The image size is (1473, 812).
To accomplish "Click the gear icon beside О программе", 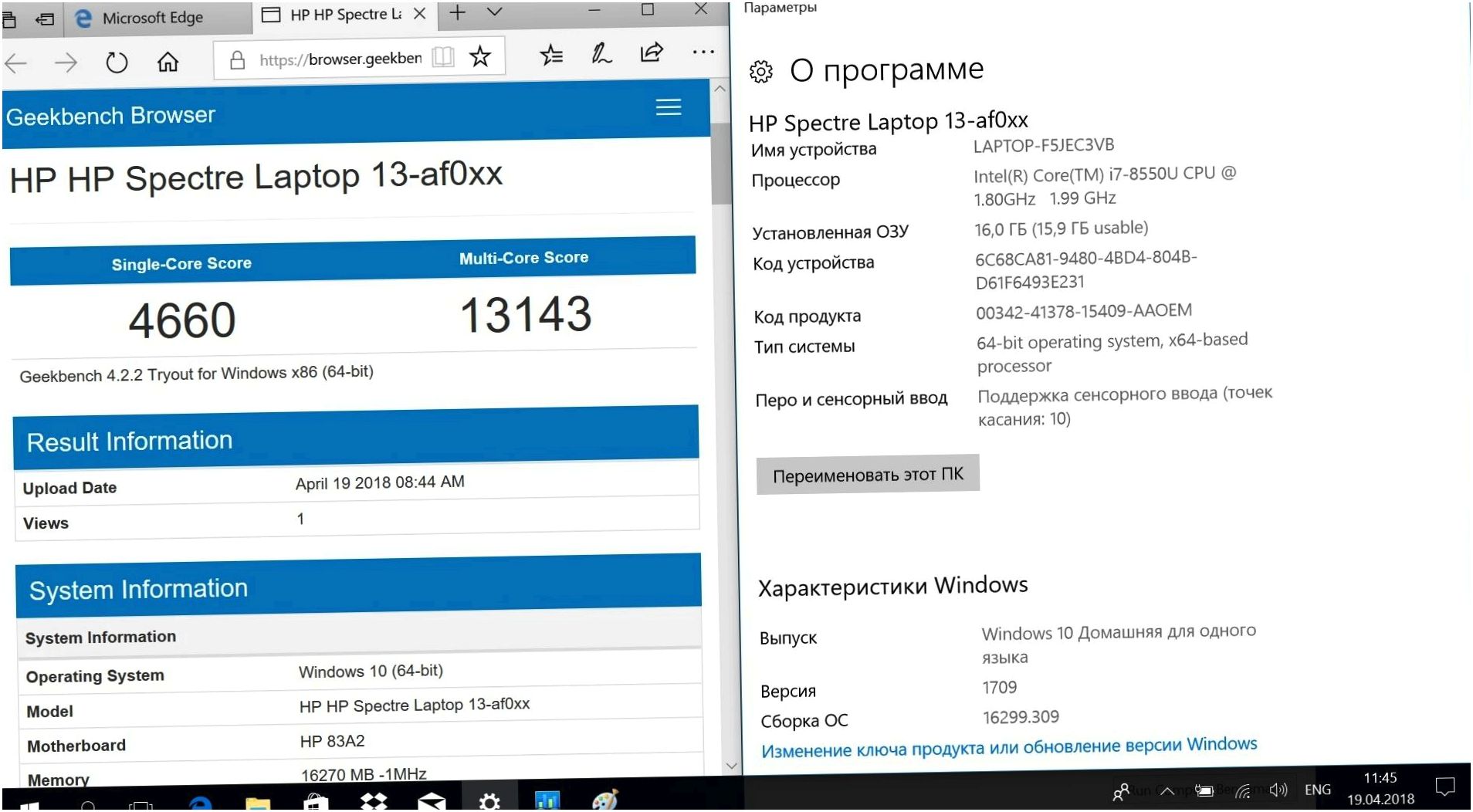I will (x=760, y=72).
